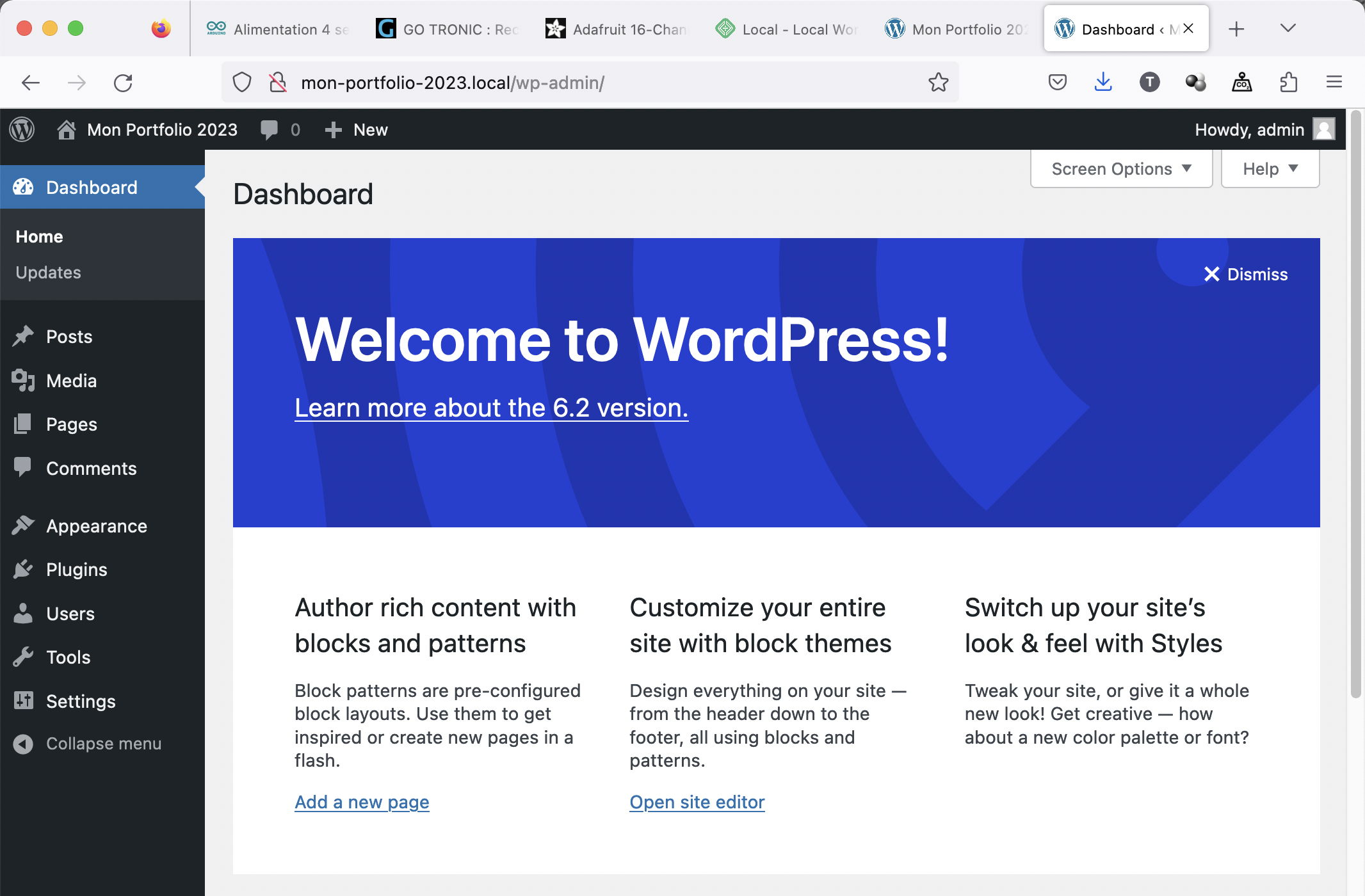Open the list all tabs chevron
Viewport: 1365px width, 896px height.
point(1288,28)
